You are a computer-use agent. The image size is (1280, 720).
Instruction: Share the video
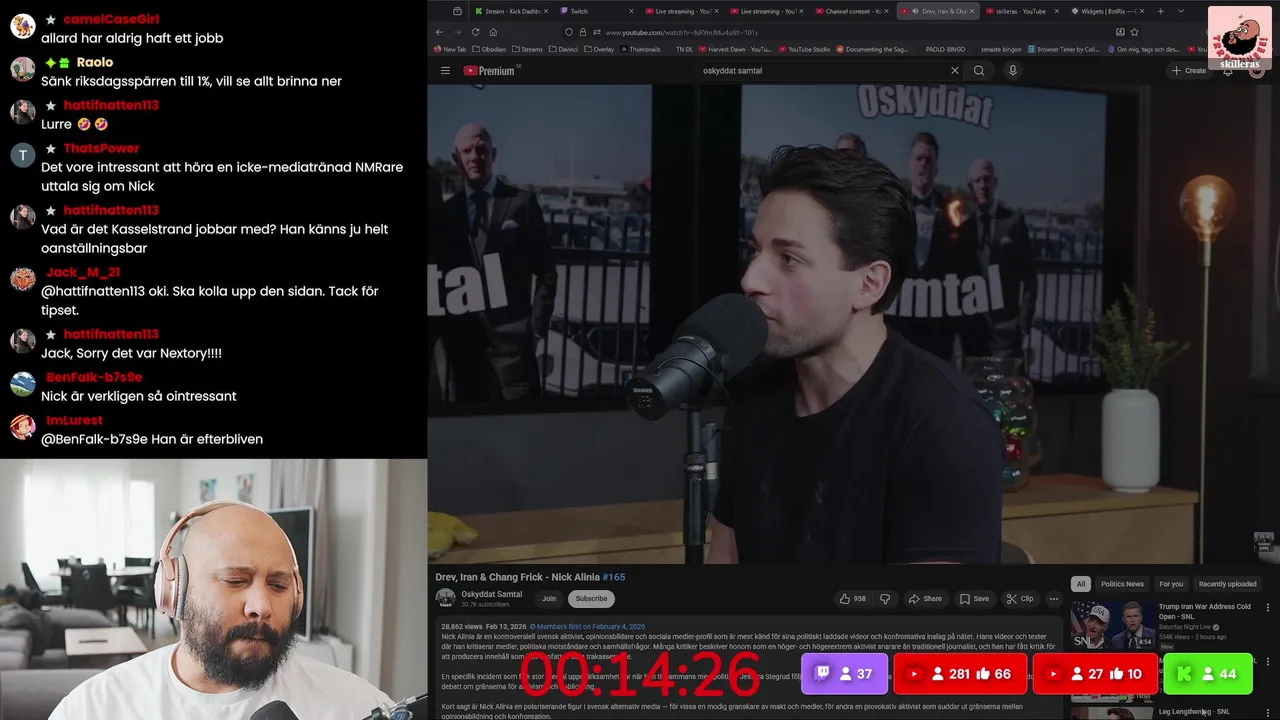click(x=925, y=599)
